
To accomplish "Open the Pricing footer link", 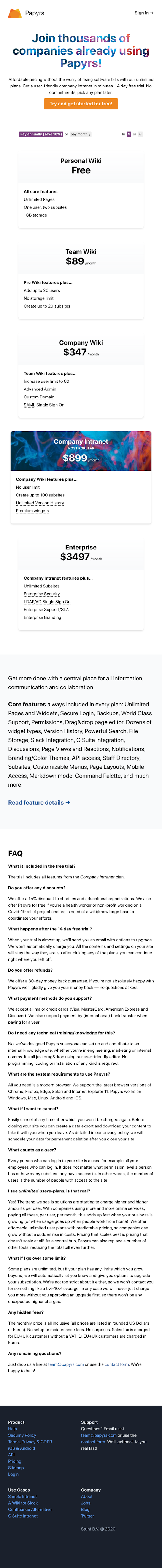I will tap(14, 1461).
